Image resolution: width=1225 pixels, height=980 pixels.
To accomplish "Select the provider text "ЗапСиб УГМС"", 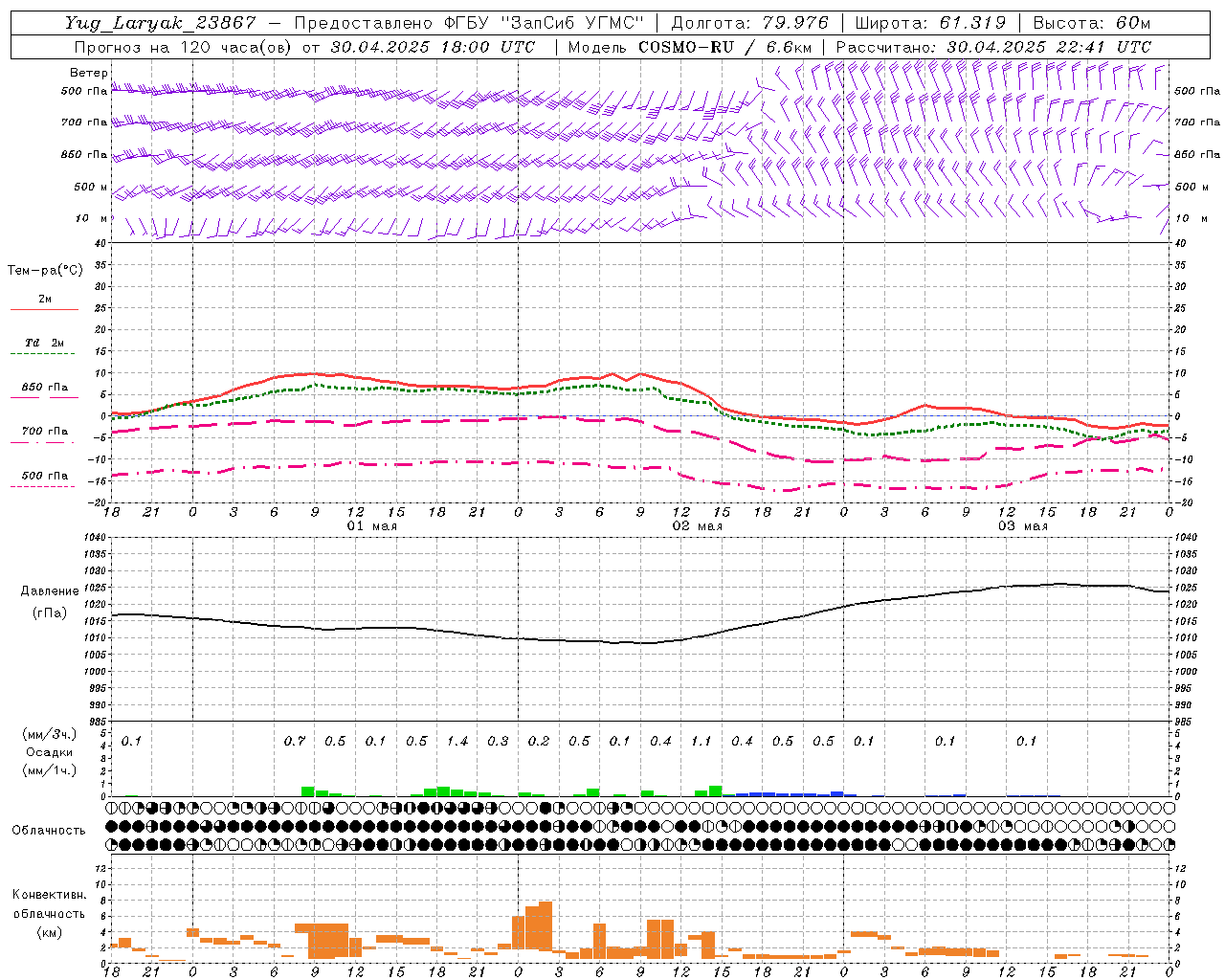I will (x=573, y=23).
